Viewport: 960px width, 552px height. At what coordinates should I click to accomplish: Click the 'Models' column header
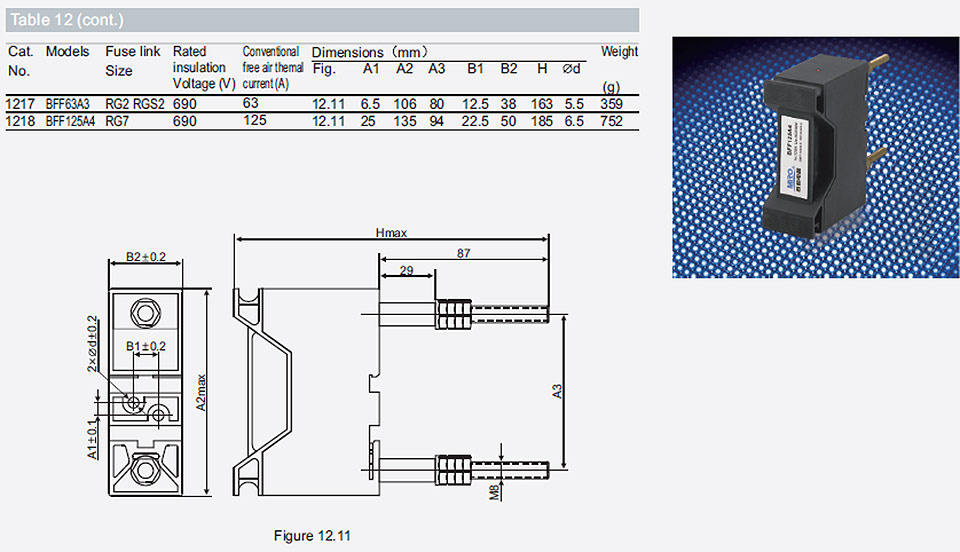pos(67,51)
